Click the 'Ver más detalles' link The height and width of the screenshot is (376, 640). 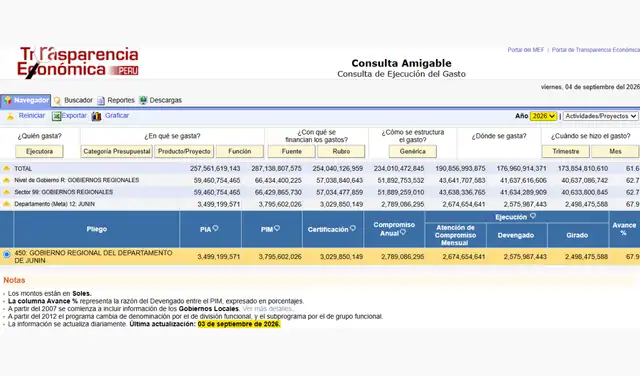click(267, 309)
